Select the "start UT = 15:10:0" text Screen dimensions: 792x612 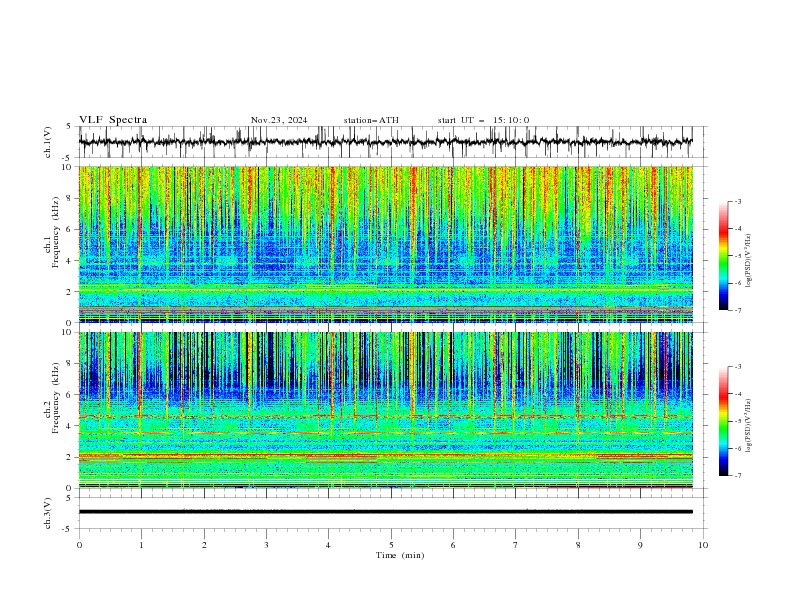point(483,120)
